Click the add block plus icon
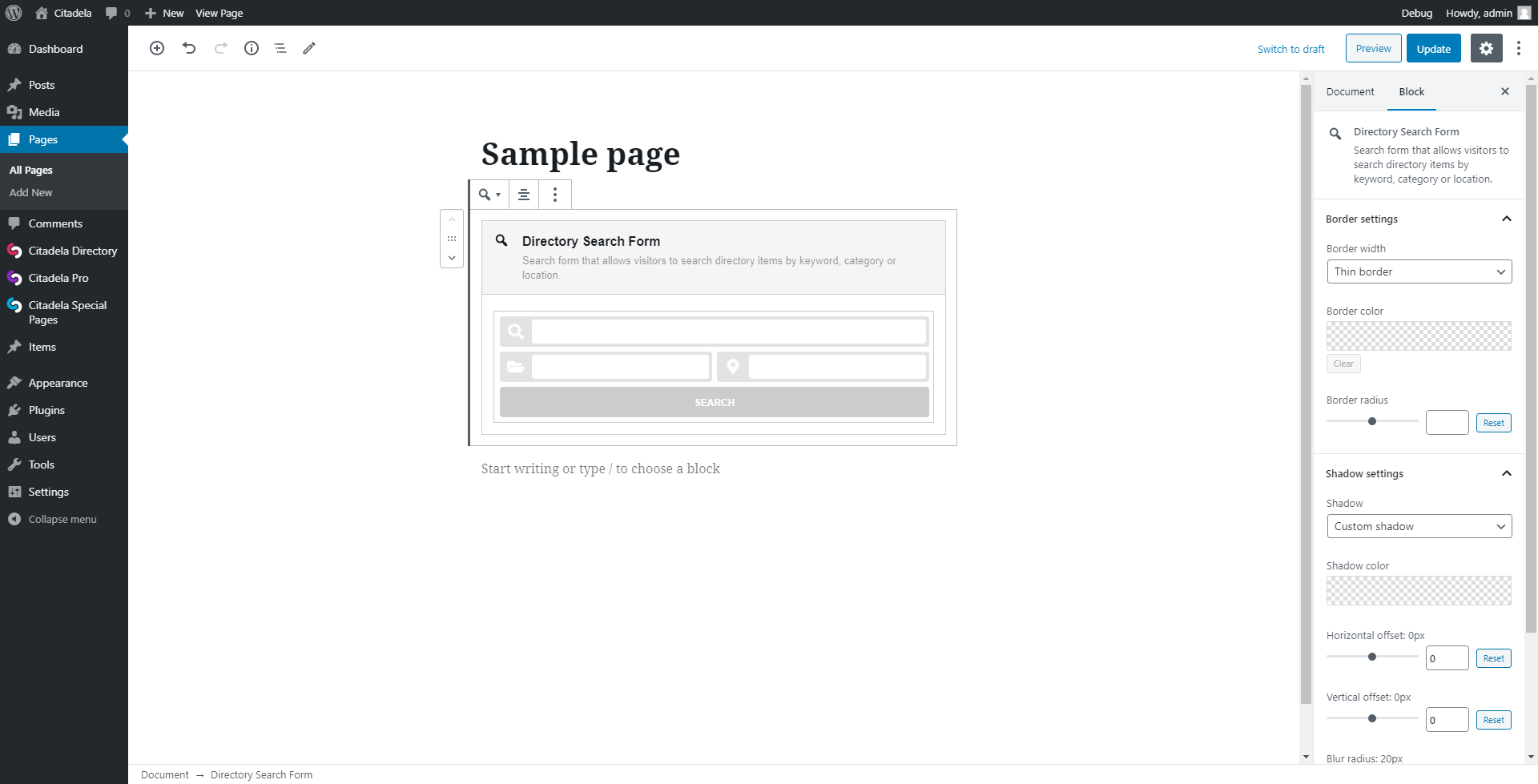 click(157, 48)
